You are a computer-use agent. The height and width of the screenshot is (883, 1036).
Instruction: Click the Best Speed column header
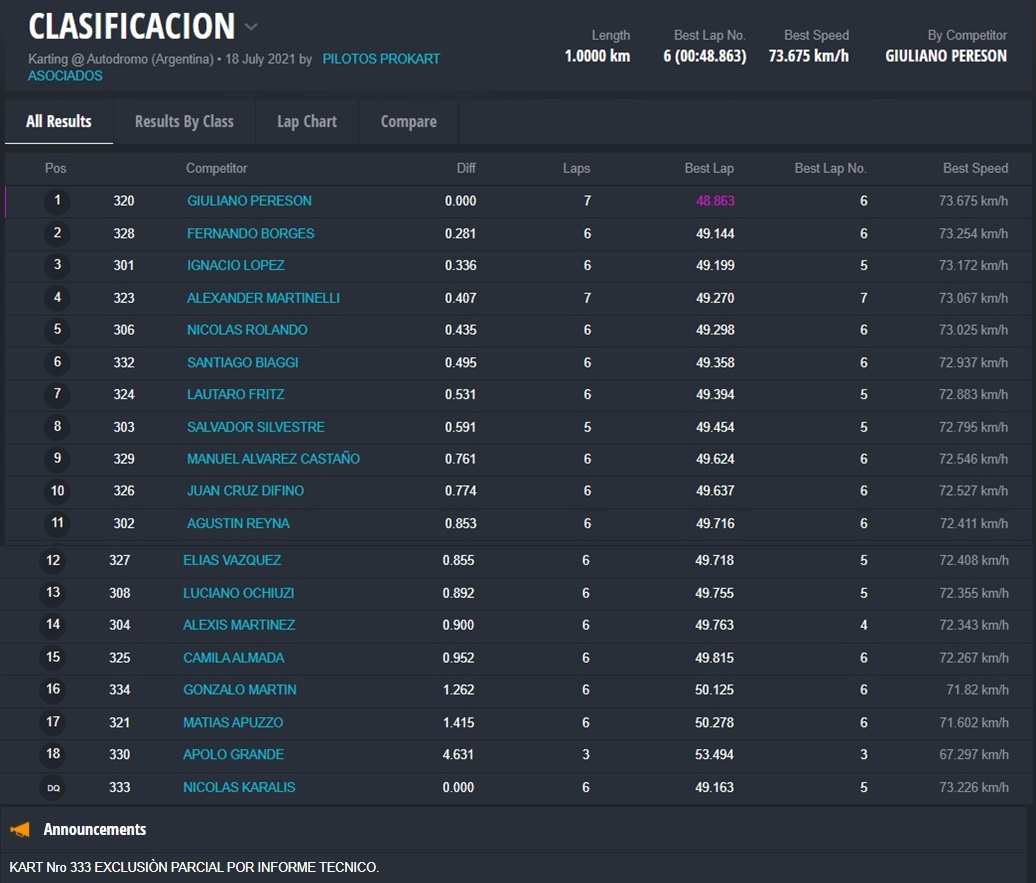point(975,169)
